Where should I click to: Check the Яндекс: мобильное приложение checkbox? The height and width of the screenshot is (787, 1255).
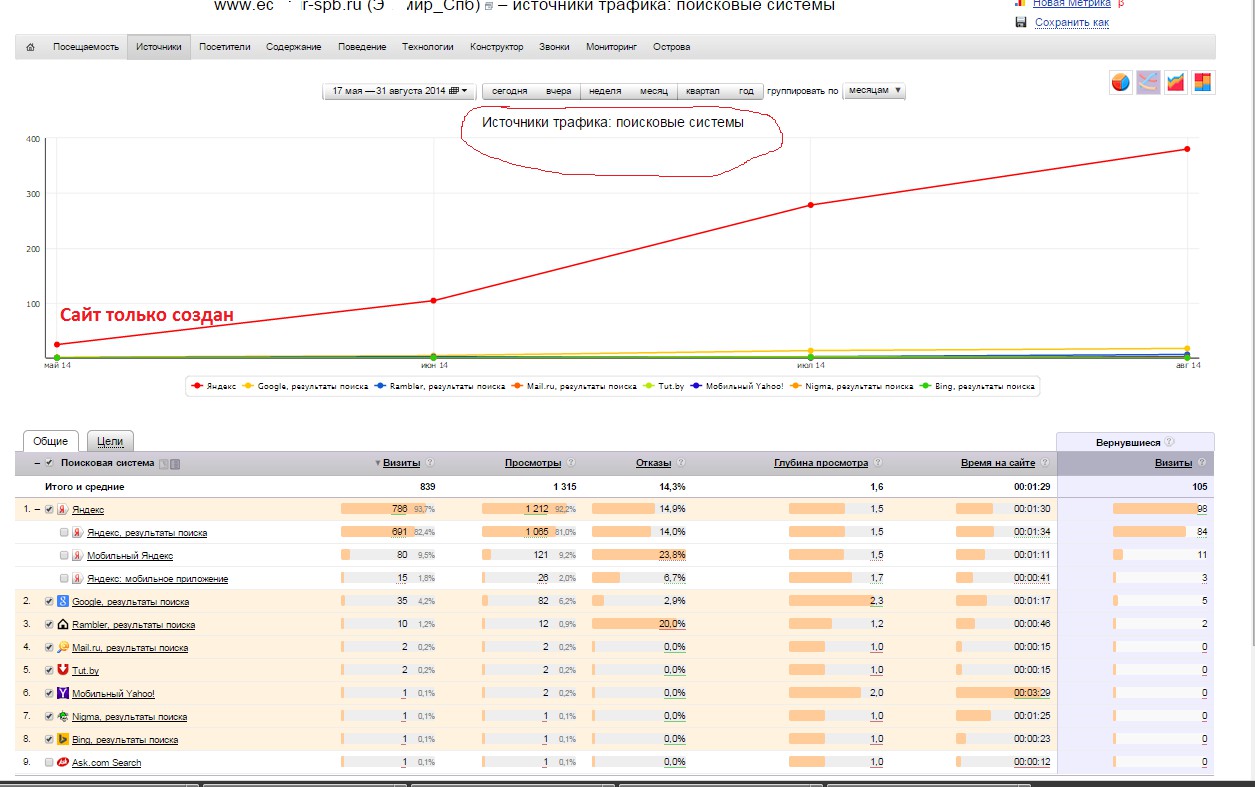point(64,578)
